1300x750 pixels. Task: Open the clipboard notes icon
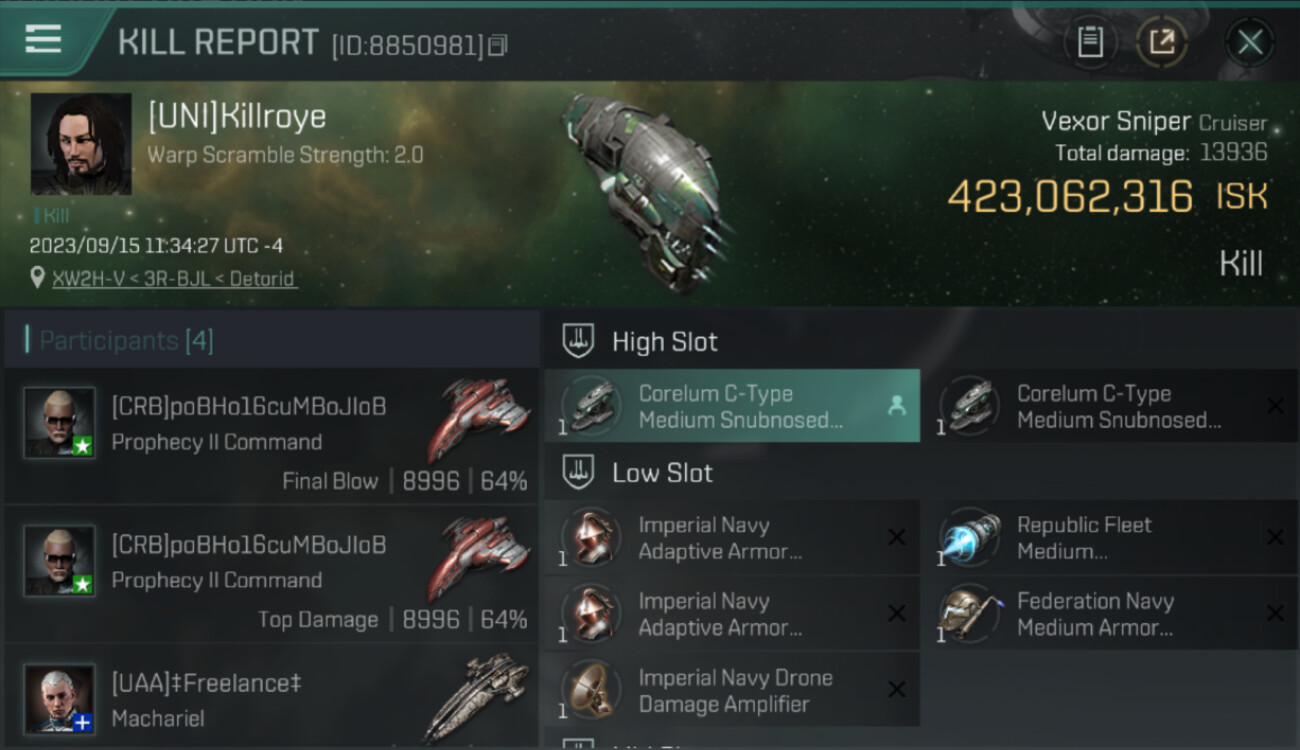tap(1090, 42)
